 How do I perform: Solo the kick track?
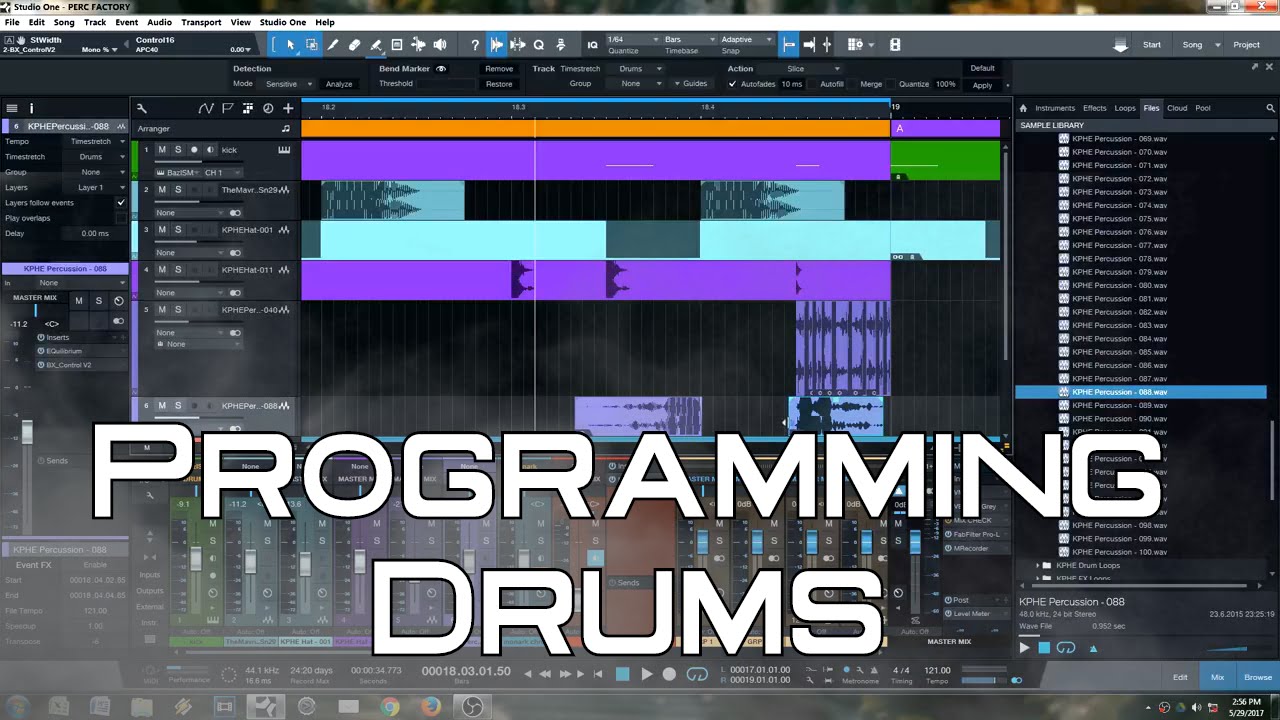[x=178, y=150]
